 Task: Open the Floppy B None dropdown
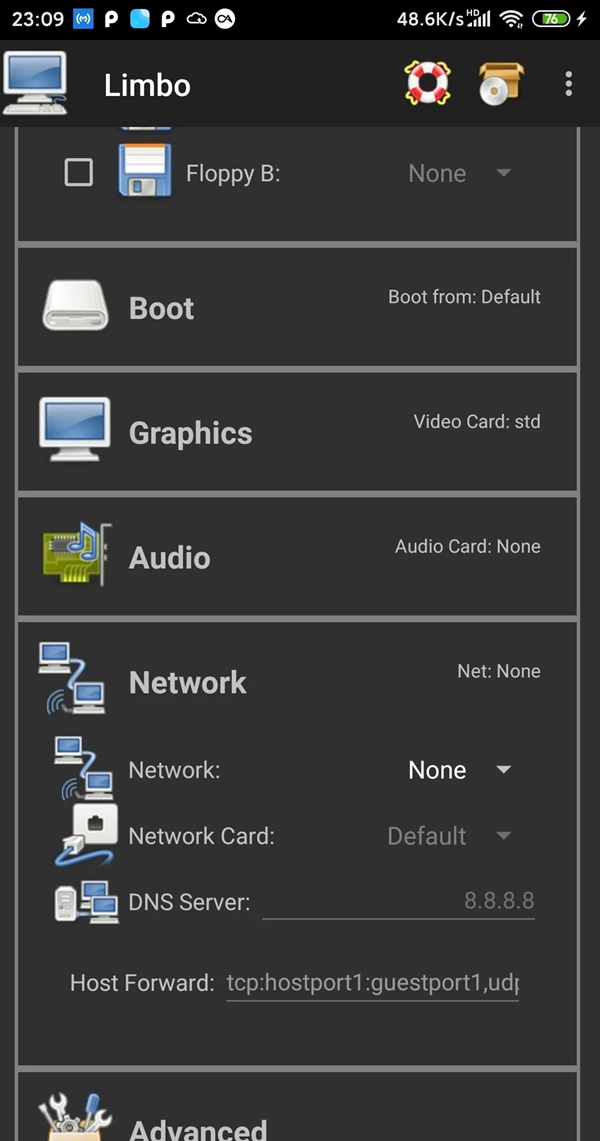460,173
